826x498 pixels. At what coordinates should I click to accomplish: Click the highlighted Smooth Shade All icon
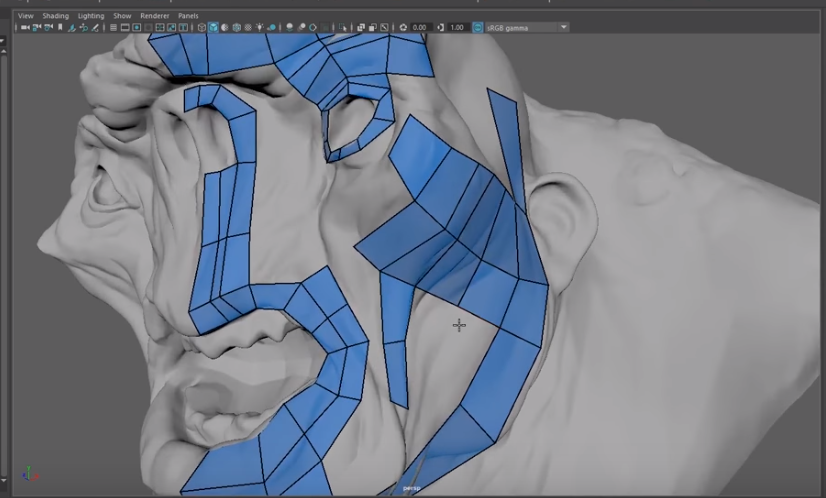(x=213, y=27)
